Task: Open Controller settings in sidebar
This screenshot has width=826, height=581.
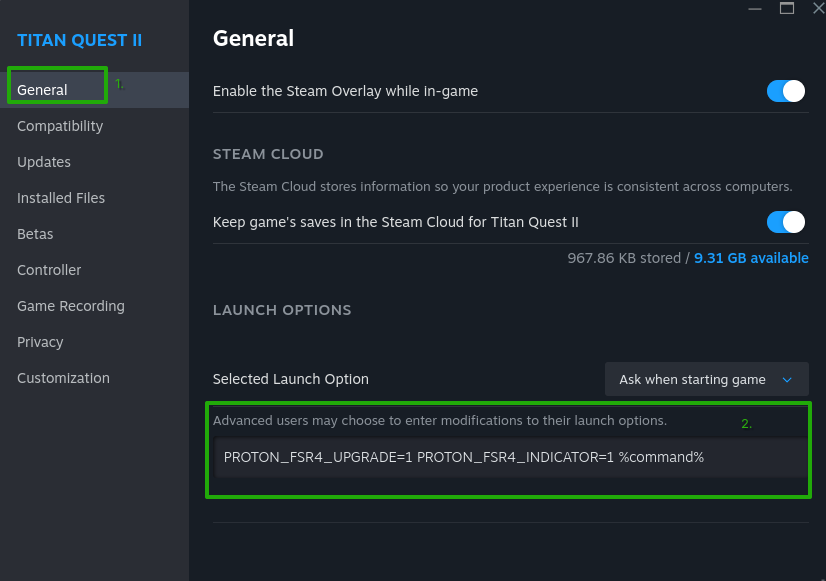Action: click(49, 270)
